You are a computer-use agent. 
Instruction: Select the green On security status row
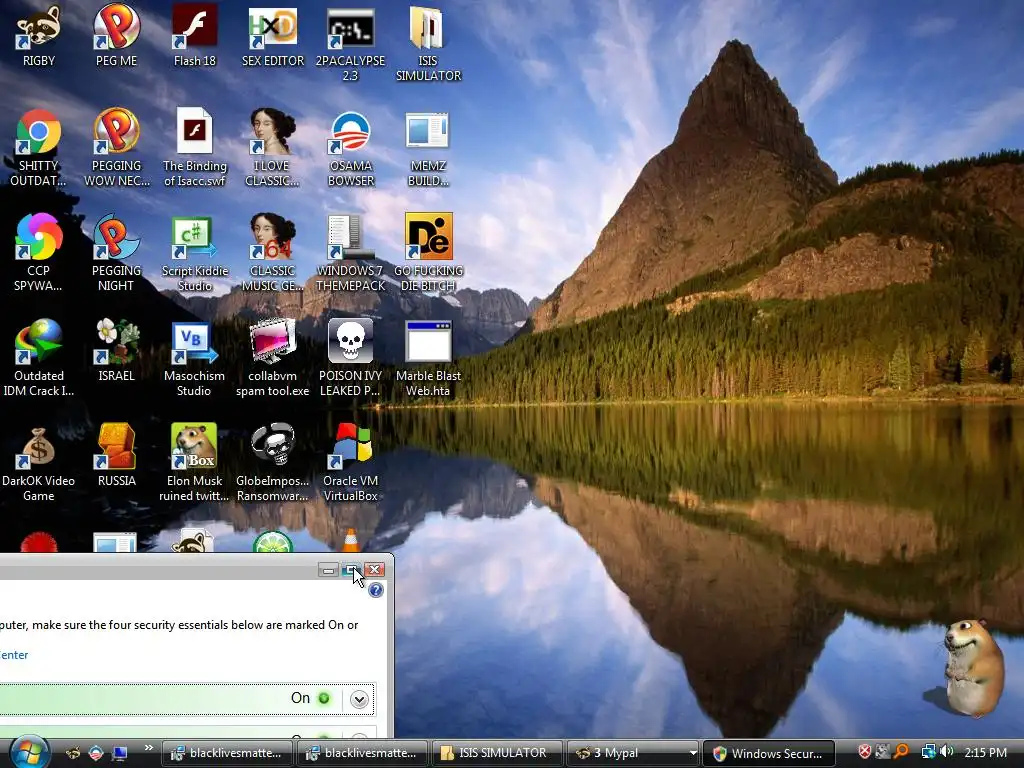[x=187, y=699]
